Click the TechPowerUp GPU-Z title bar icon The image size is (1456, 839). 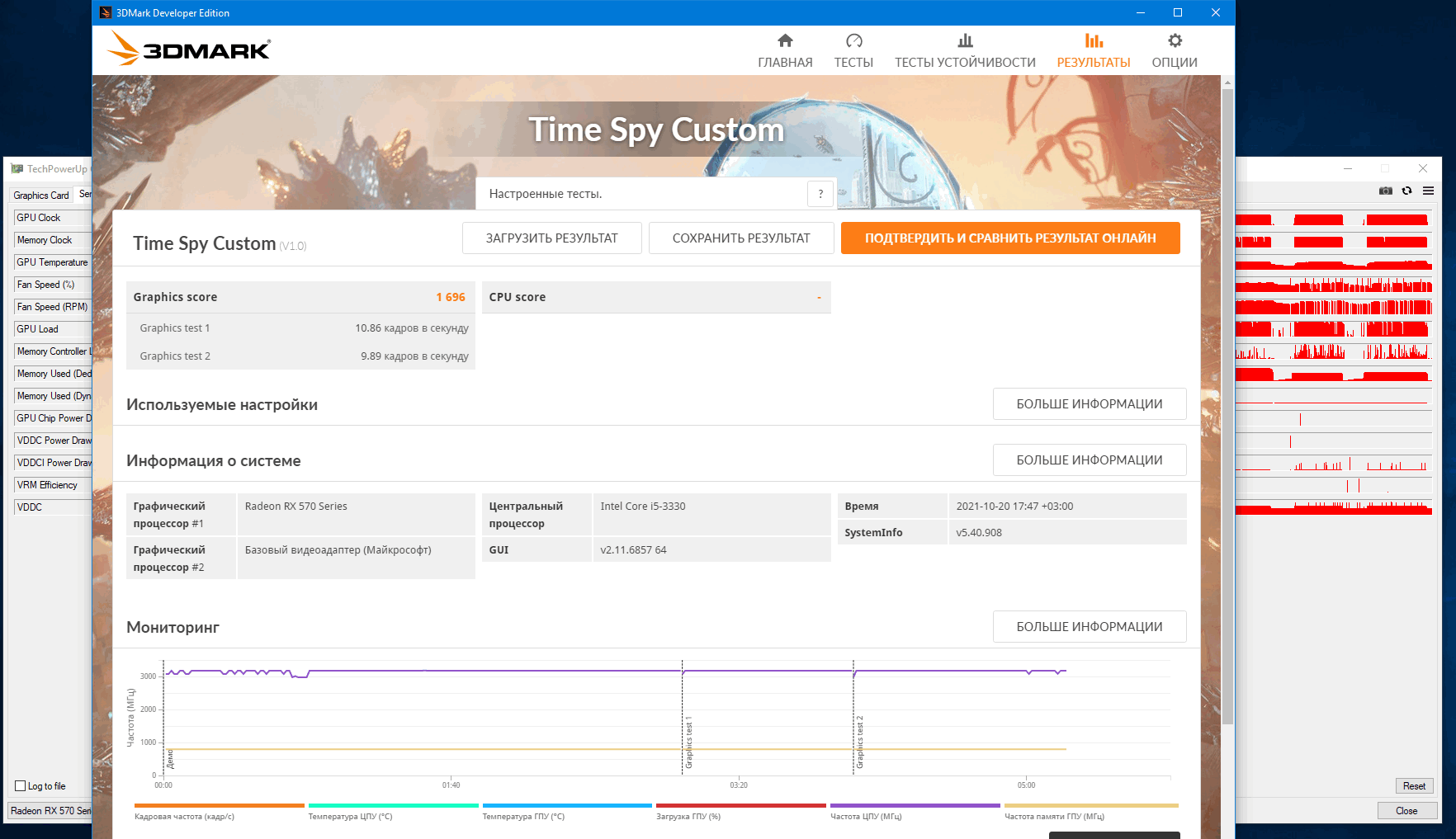click(x=17, y=168)
